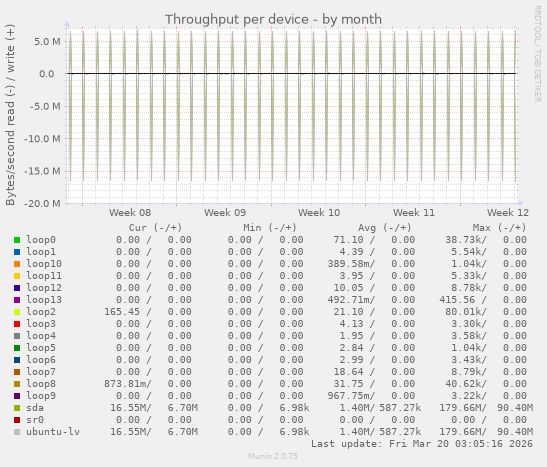Click the green sda legend swatch
The height and width of the screenshot is (467, 547).
[17, 408]
